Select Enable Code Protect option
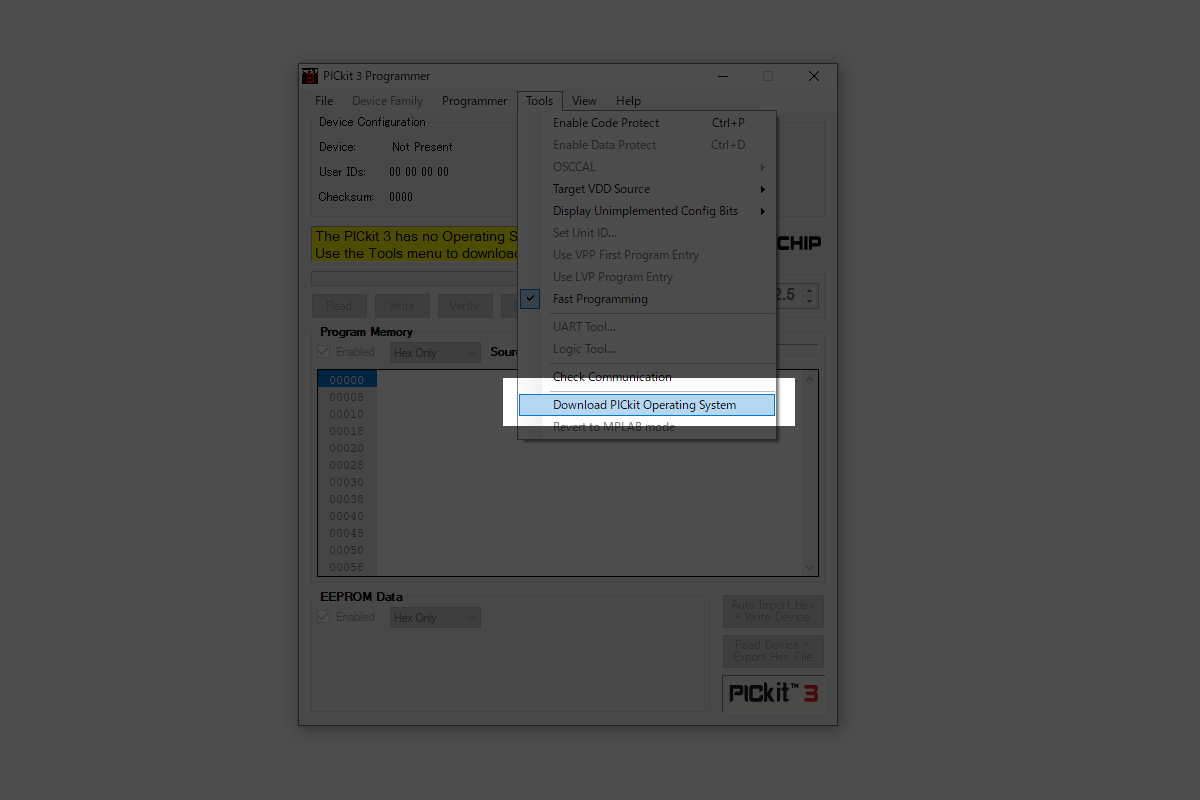Image resolution: width=1200 pixels, height=800 pixels. (x=606, y=123)
